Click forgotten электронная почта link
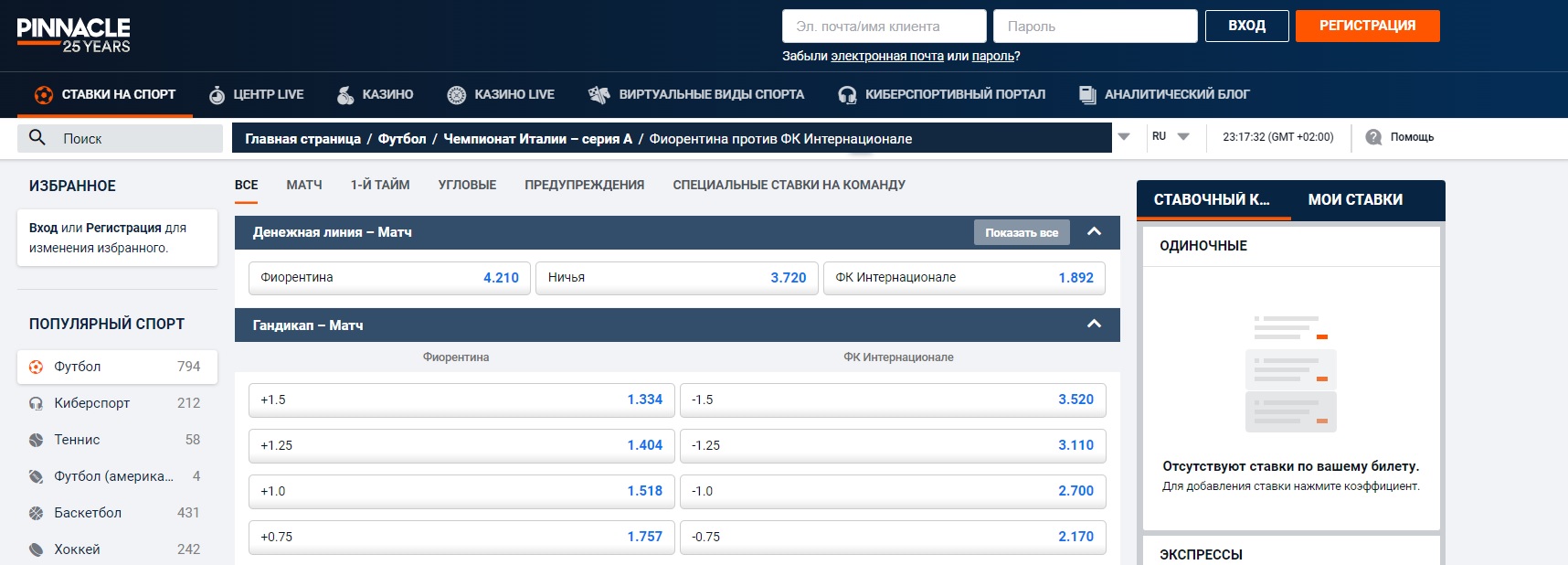This screenshot has height=565, width=1568. point(887,56)
